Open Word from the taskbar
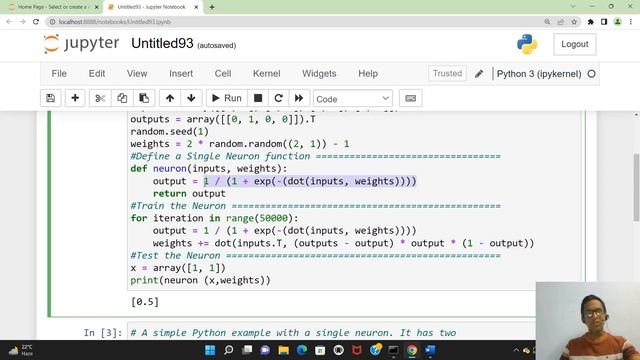Viewport: 640px width, 360px height. point(430,350)
